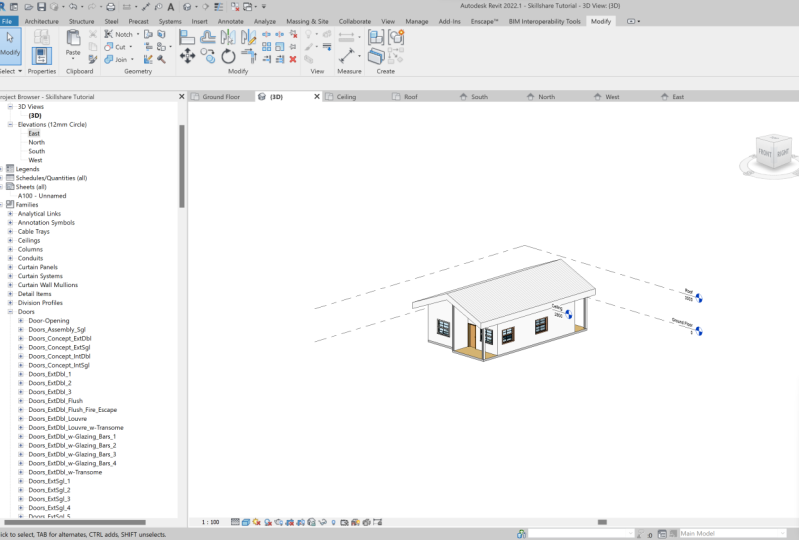Viewport: 799px width, 540px height.
Task: Select the Offset tool
Action: [207, 37]
